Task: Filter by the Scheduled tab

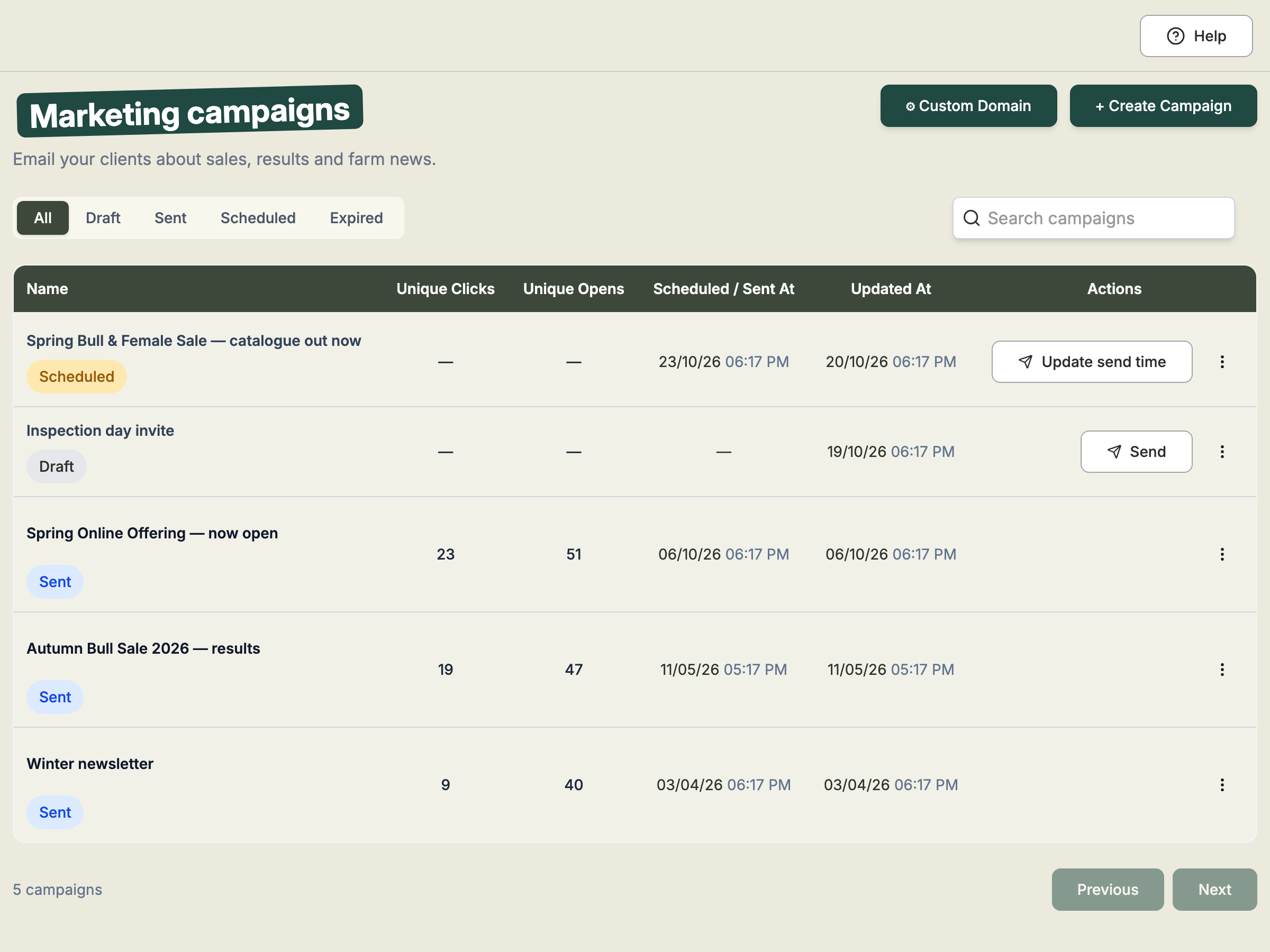Action: pyautogui.click(x=258, y=218)
